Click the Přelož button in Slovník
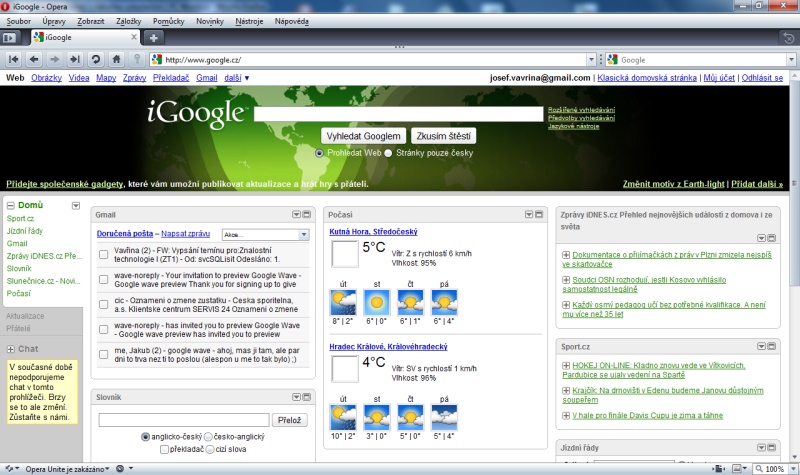Screen dimensions: 800x475 pyautogui.click(x=289, y=420)
